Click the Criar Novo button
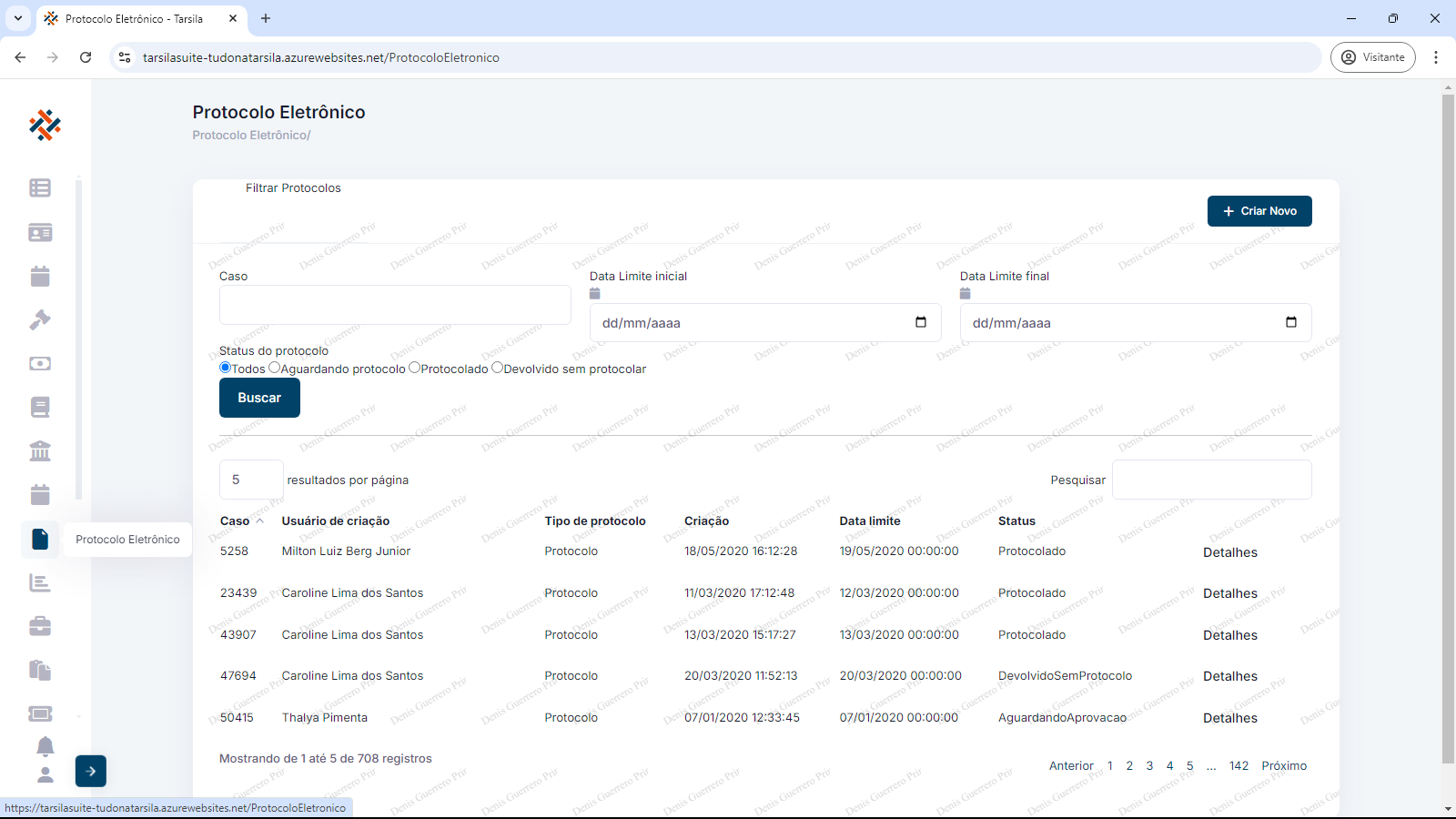1456x819 pixels. tap(1259, 211)
